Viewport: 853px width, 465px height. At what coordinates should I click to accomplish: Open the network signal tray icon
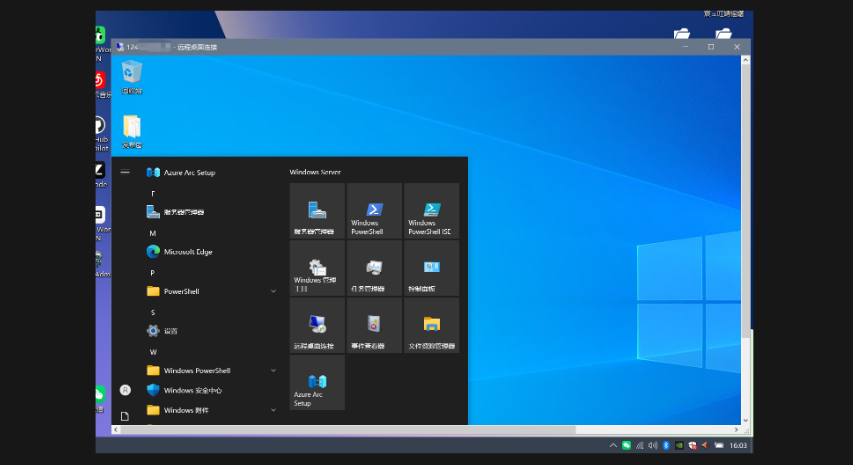click(x=640, y=445)
